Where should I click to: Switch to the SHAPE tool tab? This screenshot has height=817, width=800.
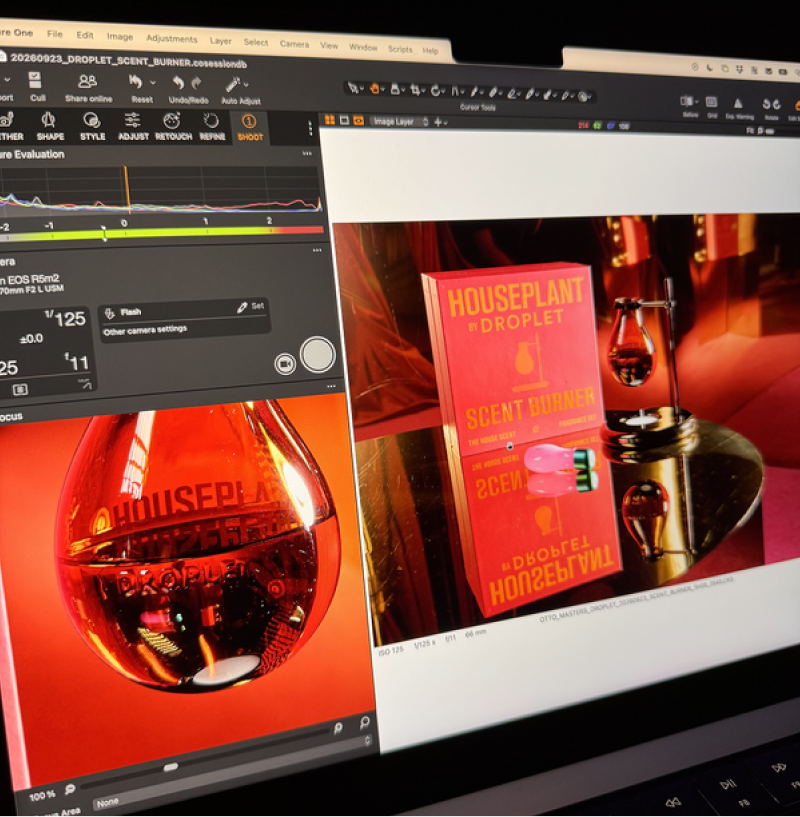click(x=50, y=126)
